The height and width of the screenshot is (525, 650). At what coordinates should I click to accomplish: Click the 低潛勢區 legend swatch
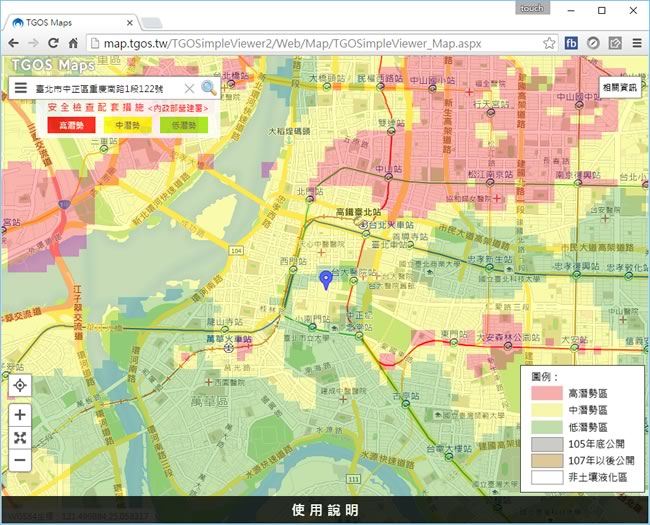tap(547, 427)
